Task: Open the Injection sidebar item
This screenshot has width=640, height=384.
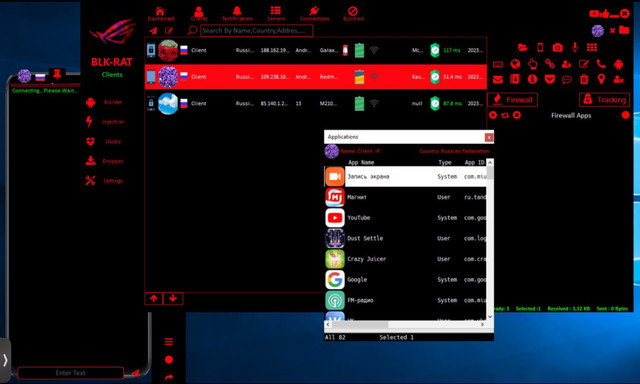Action: [x=104, y=122]
